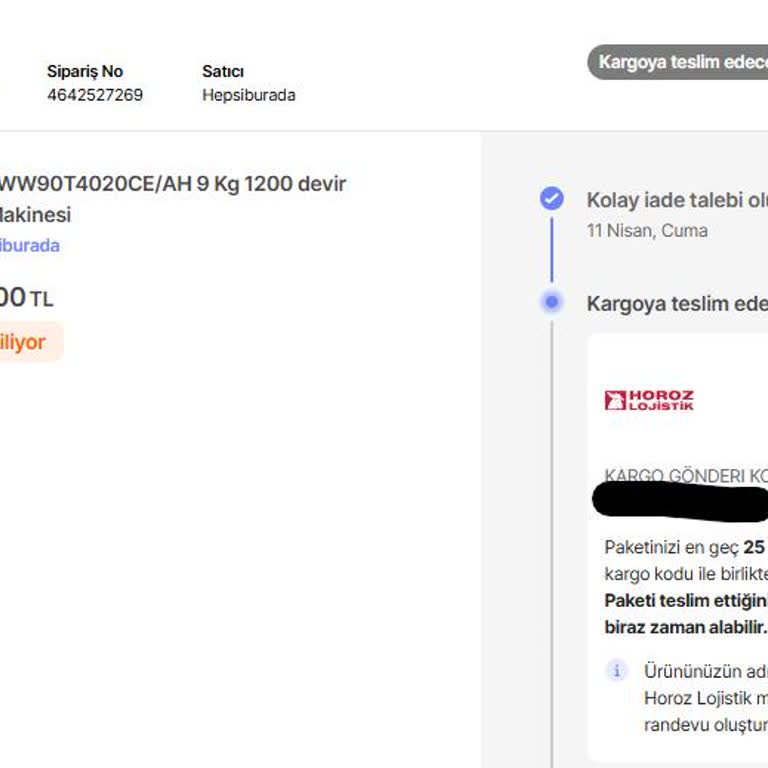768x768 pixels.
Task: Click the text line starting Horoz Lojistik m
Action: click(x=706, y=698)
